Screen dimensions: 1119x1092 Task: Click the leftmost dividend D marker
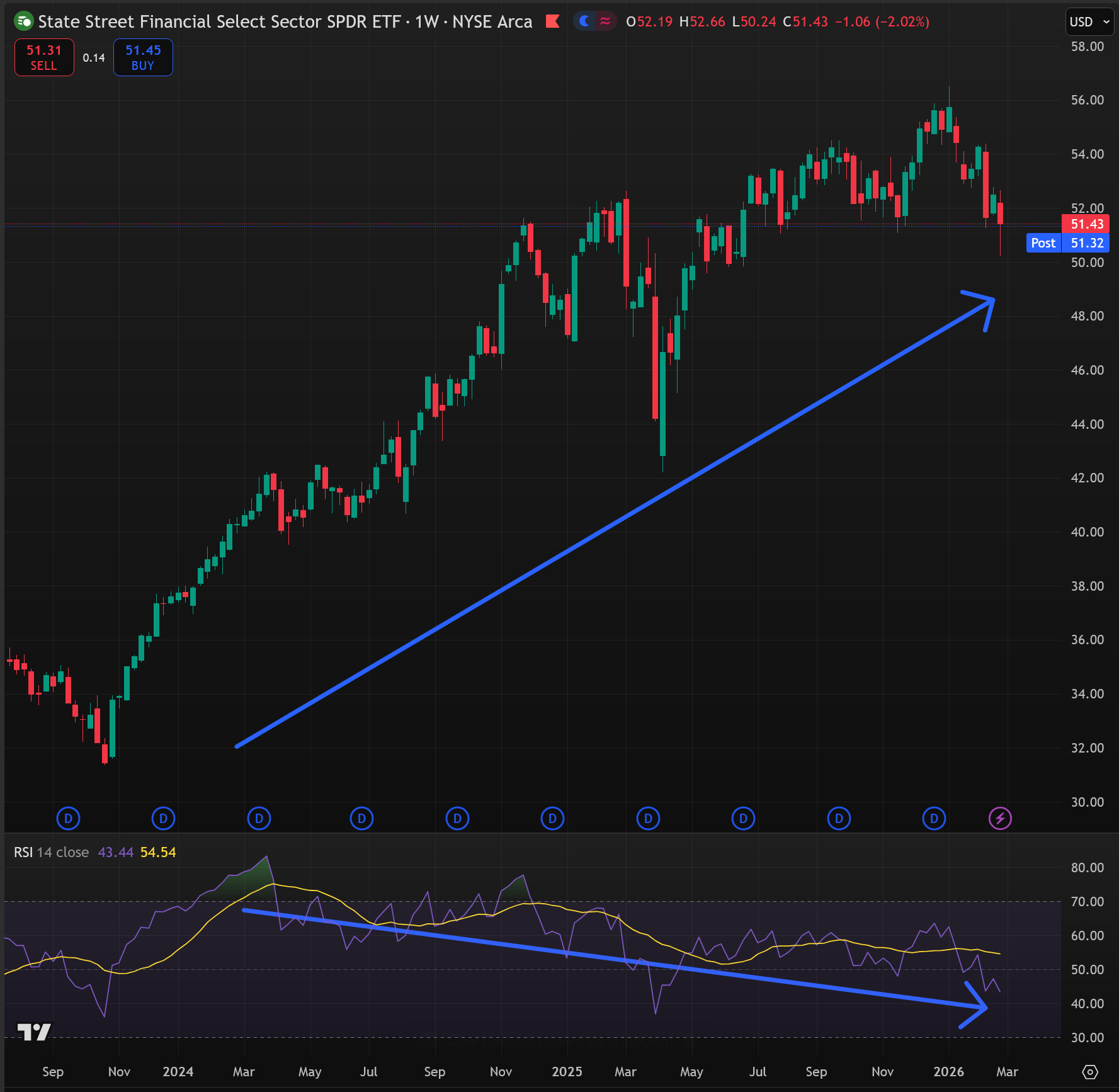[x=68, y=818]
